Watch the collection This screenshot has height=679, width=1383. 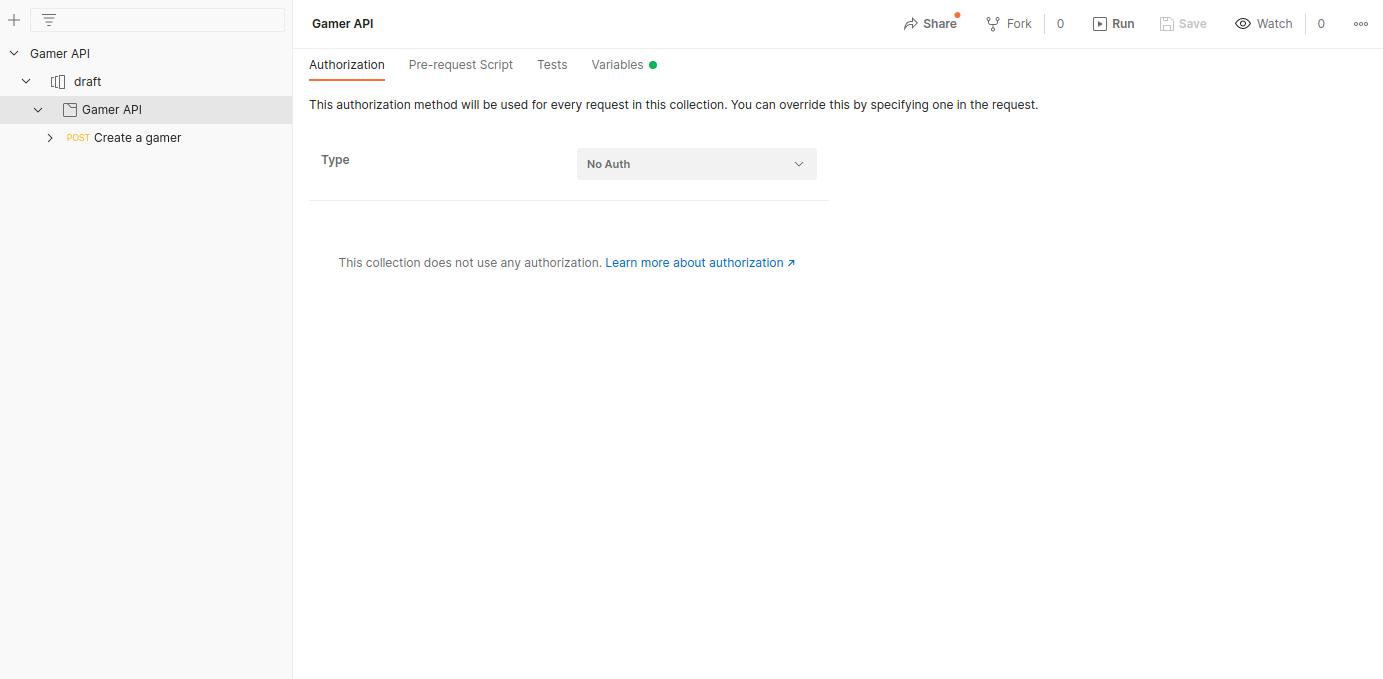coord(1264,24)
